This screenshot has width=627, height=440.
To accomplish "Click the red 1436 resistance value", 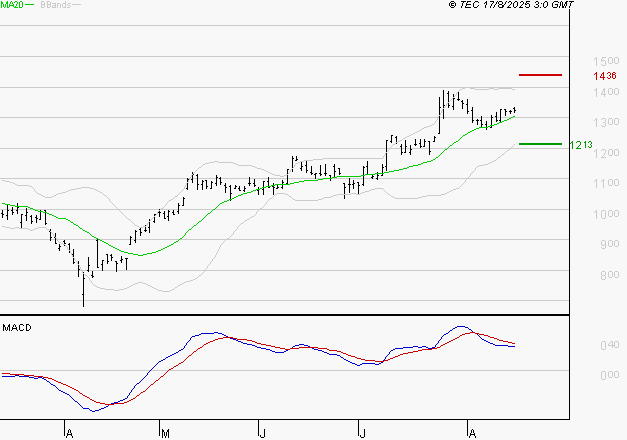I will [605, 76].
